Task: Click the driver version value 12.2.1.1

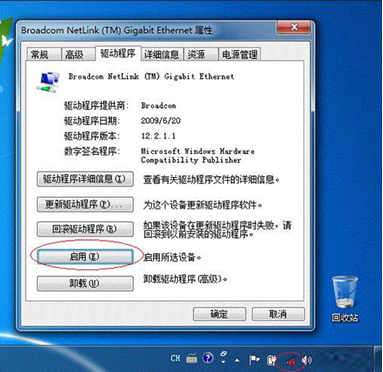Action: pyautogui.click(x=158, y=136)
